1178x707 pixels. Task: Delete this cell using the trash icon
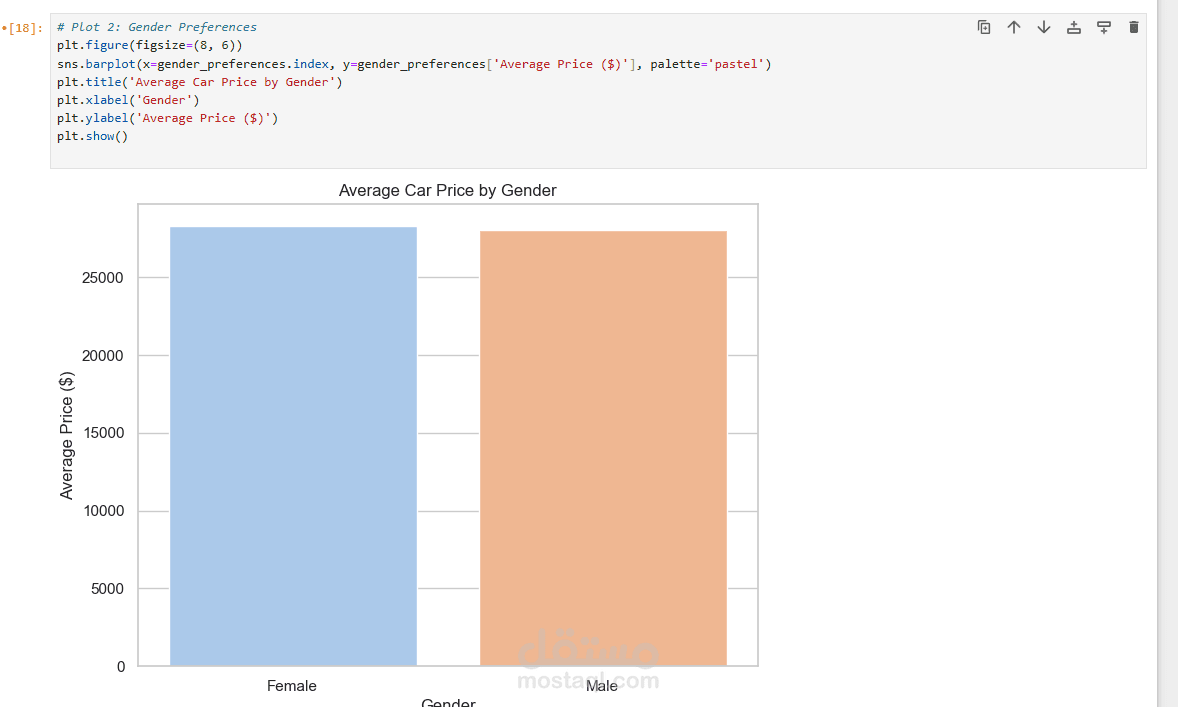point(1133,27)
